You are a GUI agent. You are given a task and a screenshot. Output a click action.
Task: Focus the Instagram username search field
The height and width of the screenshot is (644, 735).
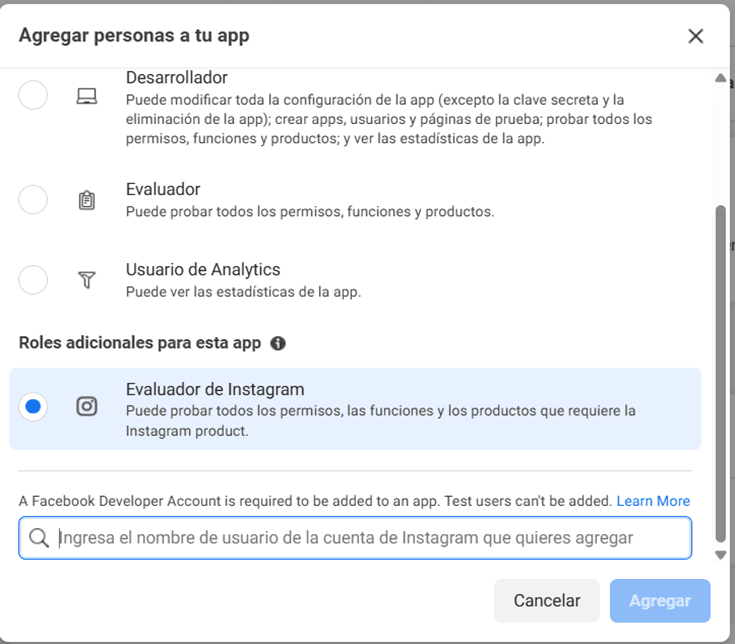pyautogui.click(x=355, y=538)
